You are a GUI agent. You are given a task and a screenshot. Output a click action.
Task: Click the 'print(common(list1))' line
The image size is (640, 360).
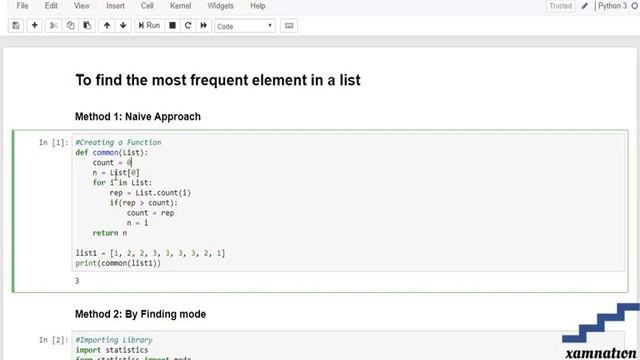(118, 263)
